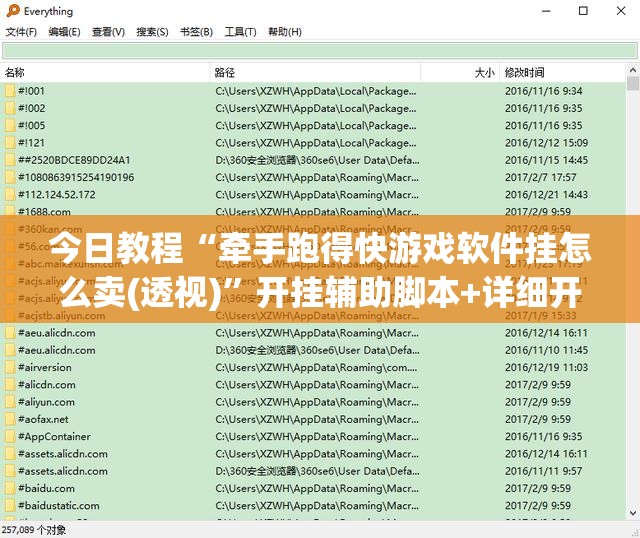Image resolution: width=640 pixels, height=538 pixels.
Task: Click date 2016/12/21 14:43
Action: pyautogui.click(x=547, y=195)
